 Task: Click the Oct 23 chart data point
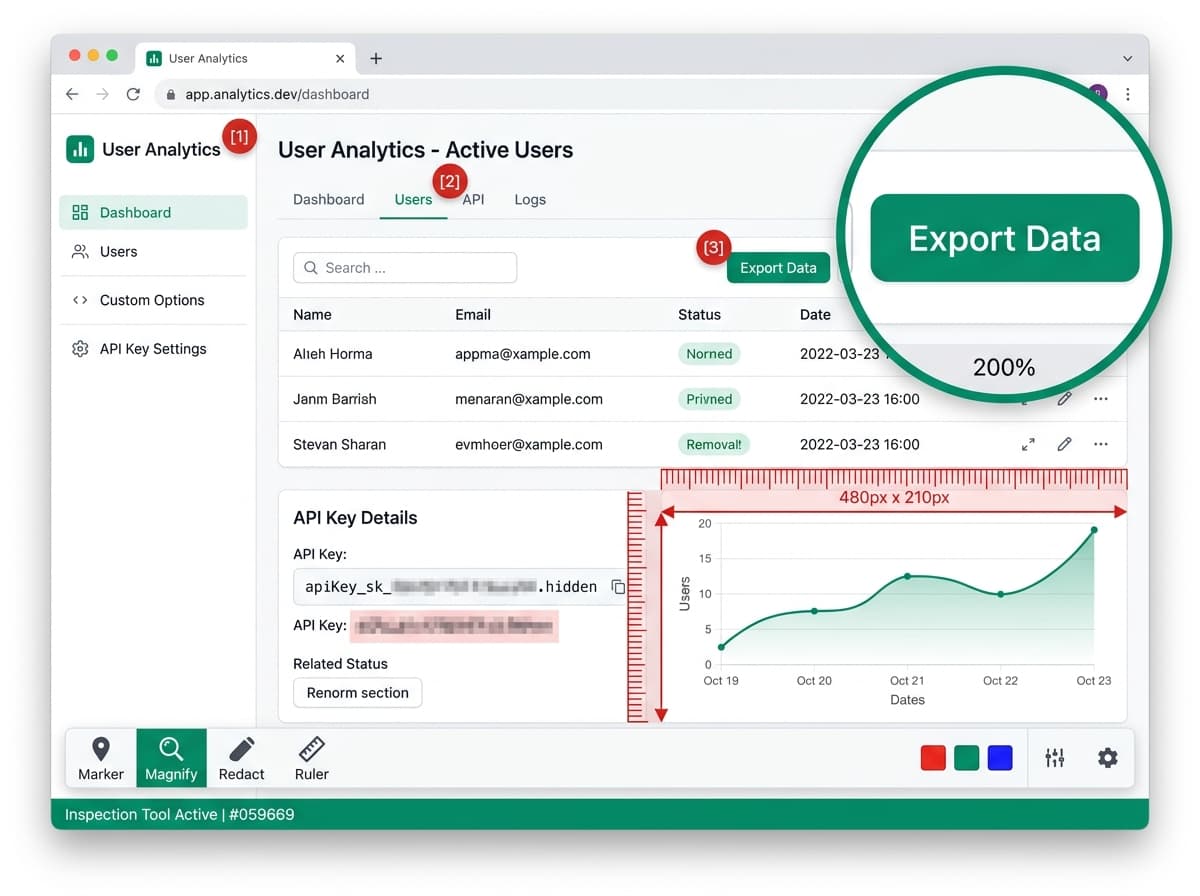coord(1094,530)
